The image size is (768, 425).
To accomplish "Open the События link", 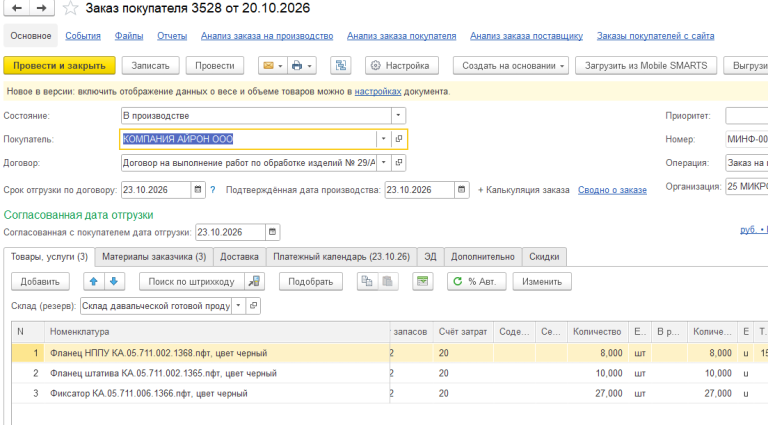I will (83, 36).
